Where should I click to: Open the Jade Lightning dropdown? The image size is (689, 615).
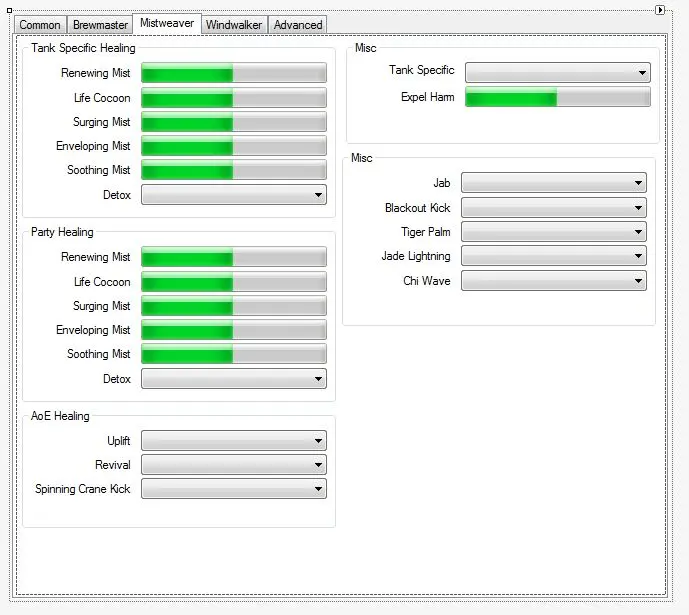[554, 256]
